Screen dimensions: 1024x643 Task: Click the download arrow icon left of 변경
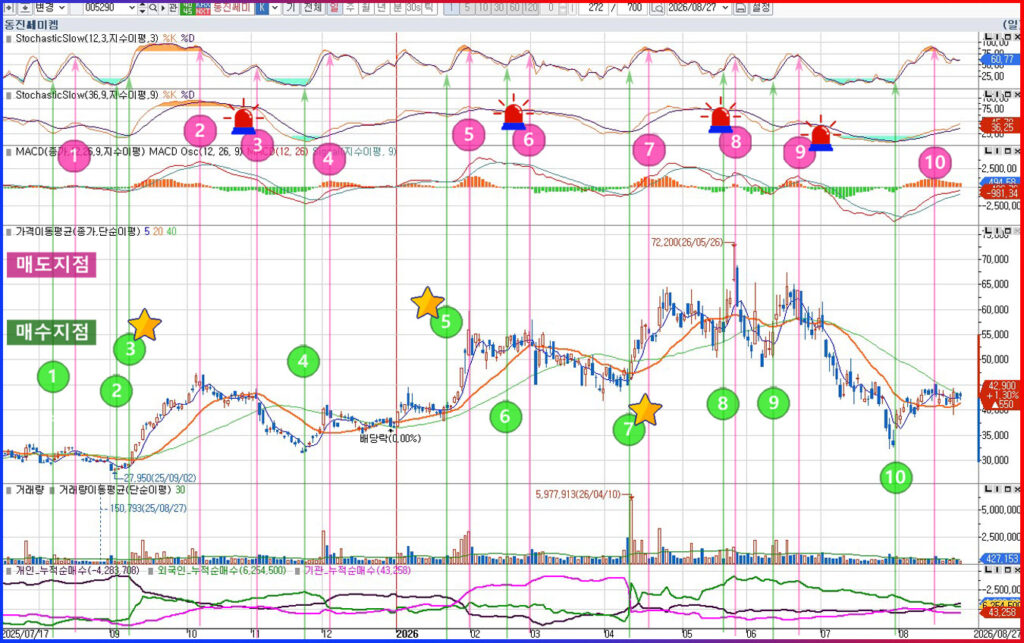tap(24, 8)
